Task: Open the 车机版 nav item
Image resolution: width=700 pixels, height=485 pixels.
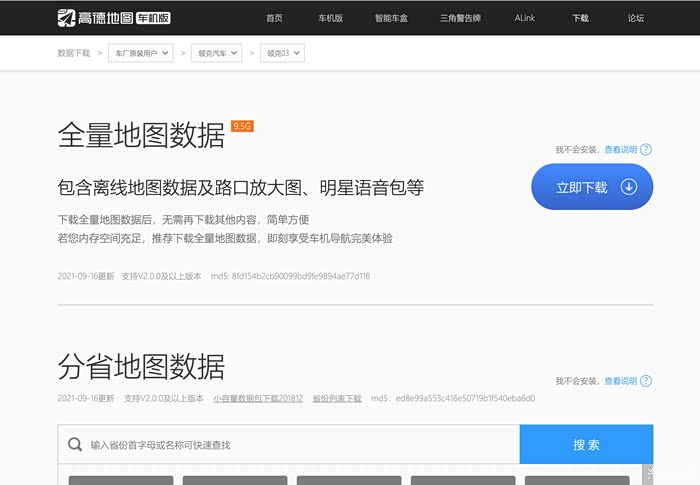Action: click(x=330, y=18)
